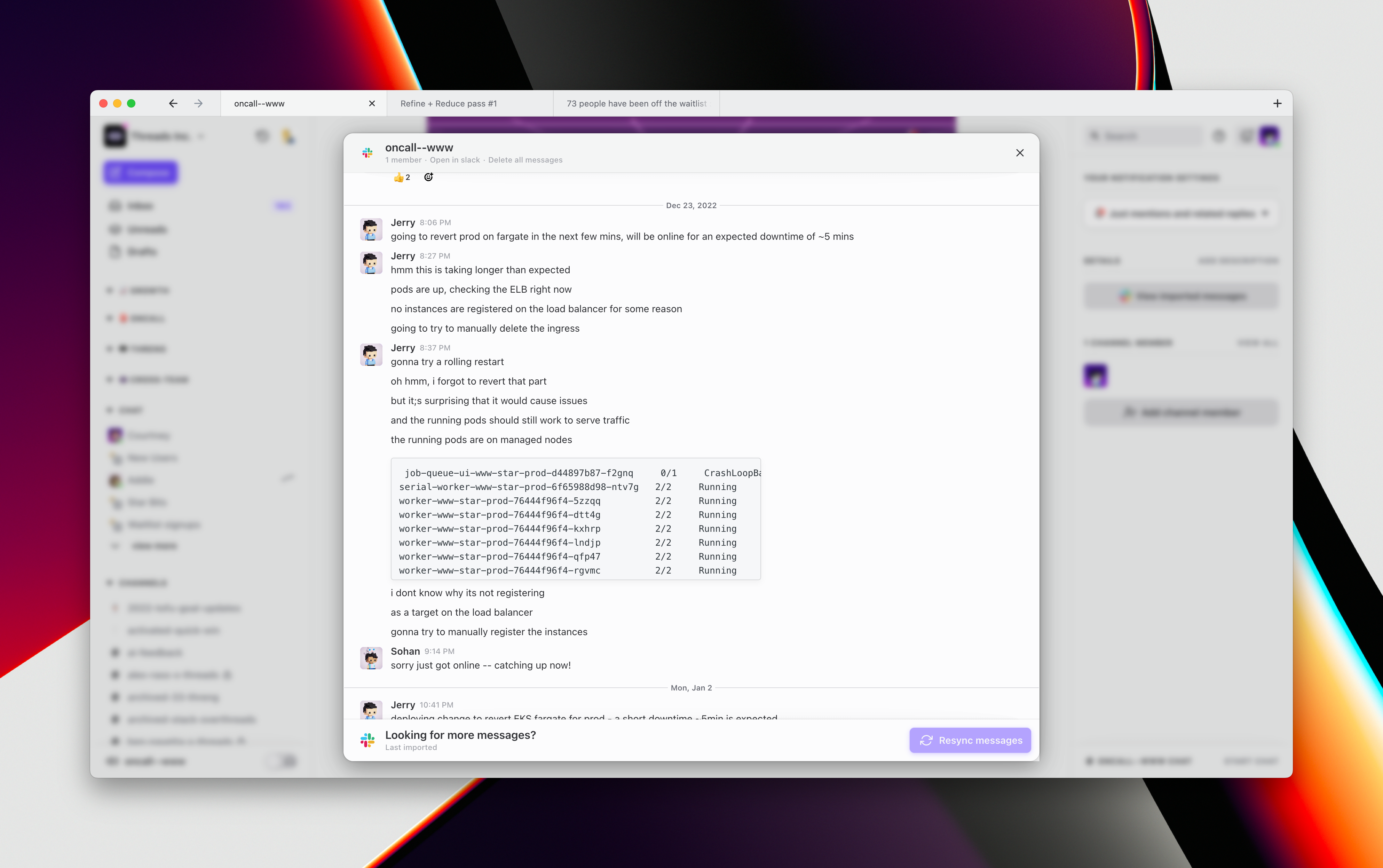Viewport: 1383px width, 868px height.
Task: Close the oncall--www imported messages dialog
Action: click(x=1020, y=153)
